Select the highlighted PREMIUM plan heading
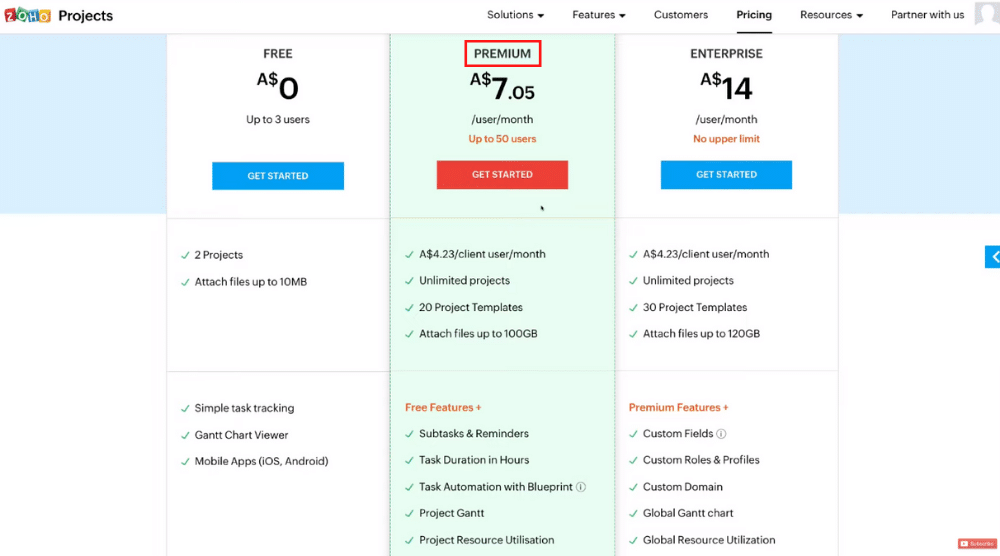 click(x=503, y=54)
